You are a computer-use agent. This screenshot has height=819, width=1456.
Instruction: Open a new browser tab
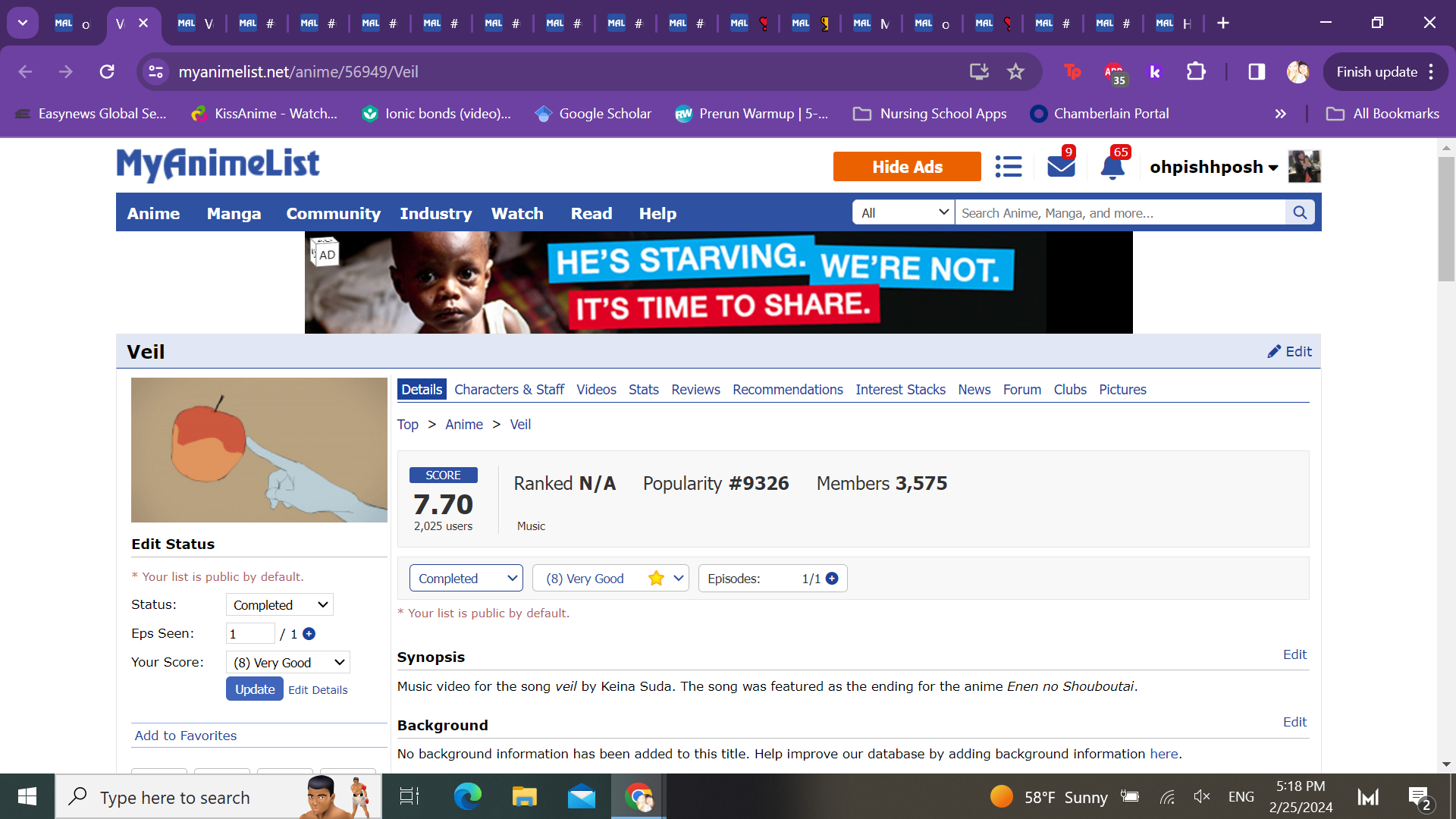coord(1223,24)
